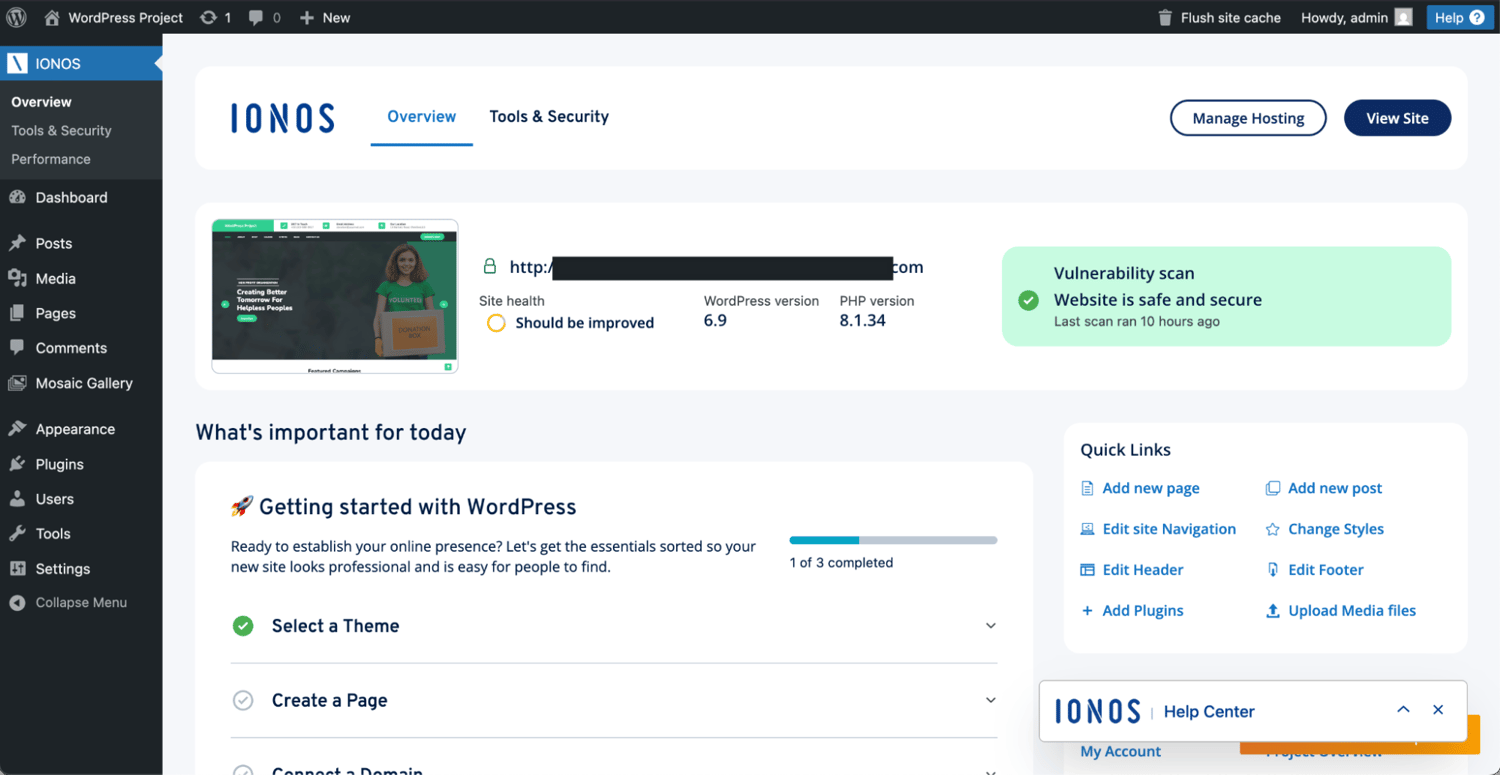Click the green check beside Select a Theme
This screenshot has height=775, width=1500.
pos(243,626)
